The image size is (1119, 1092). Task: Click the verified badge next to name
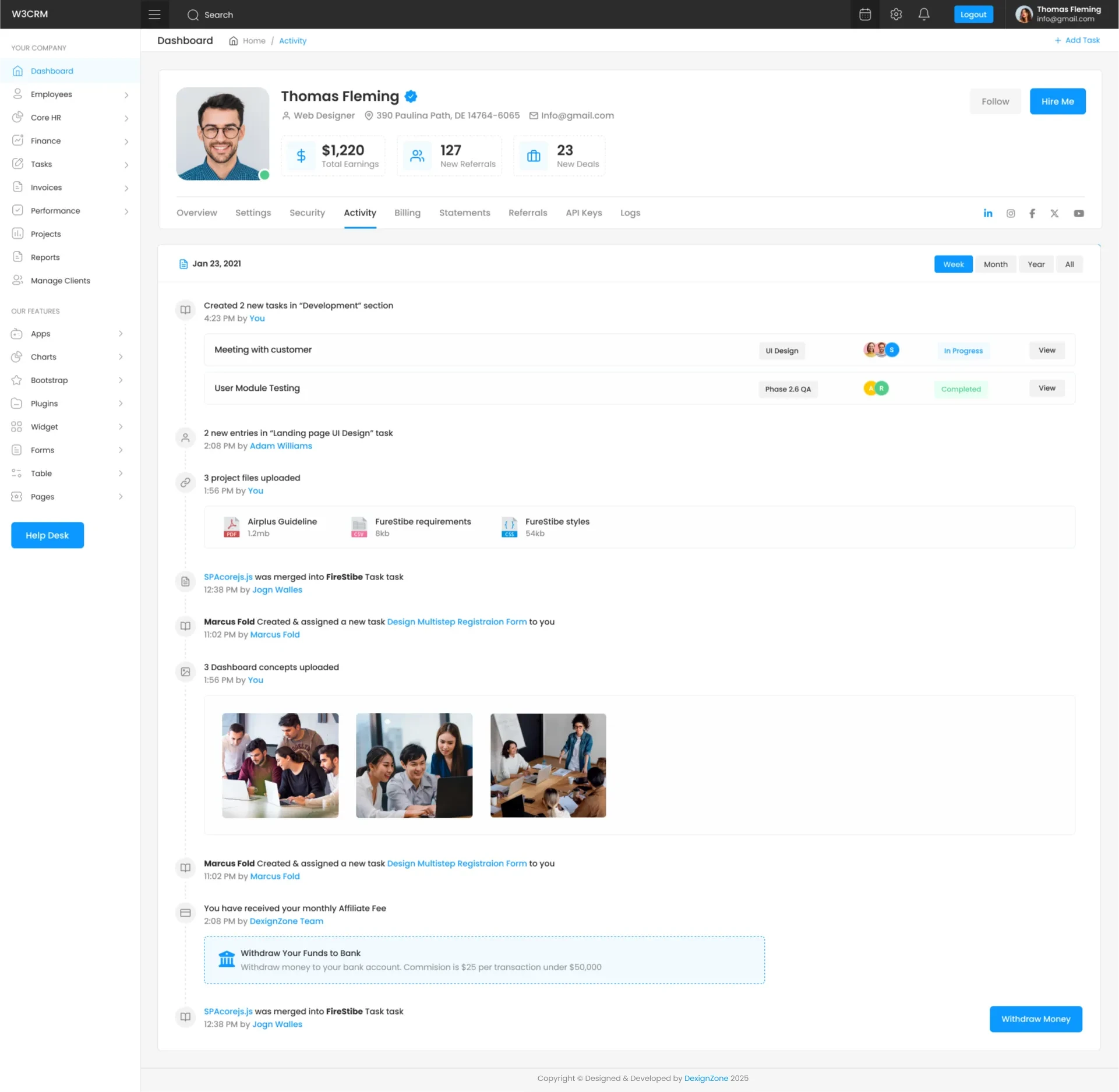(x=411, y=97)
